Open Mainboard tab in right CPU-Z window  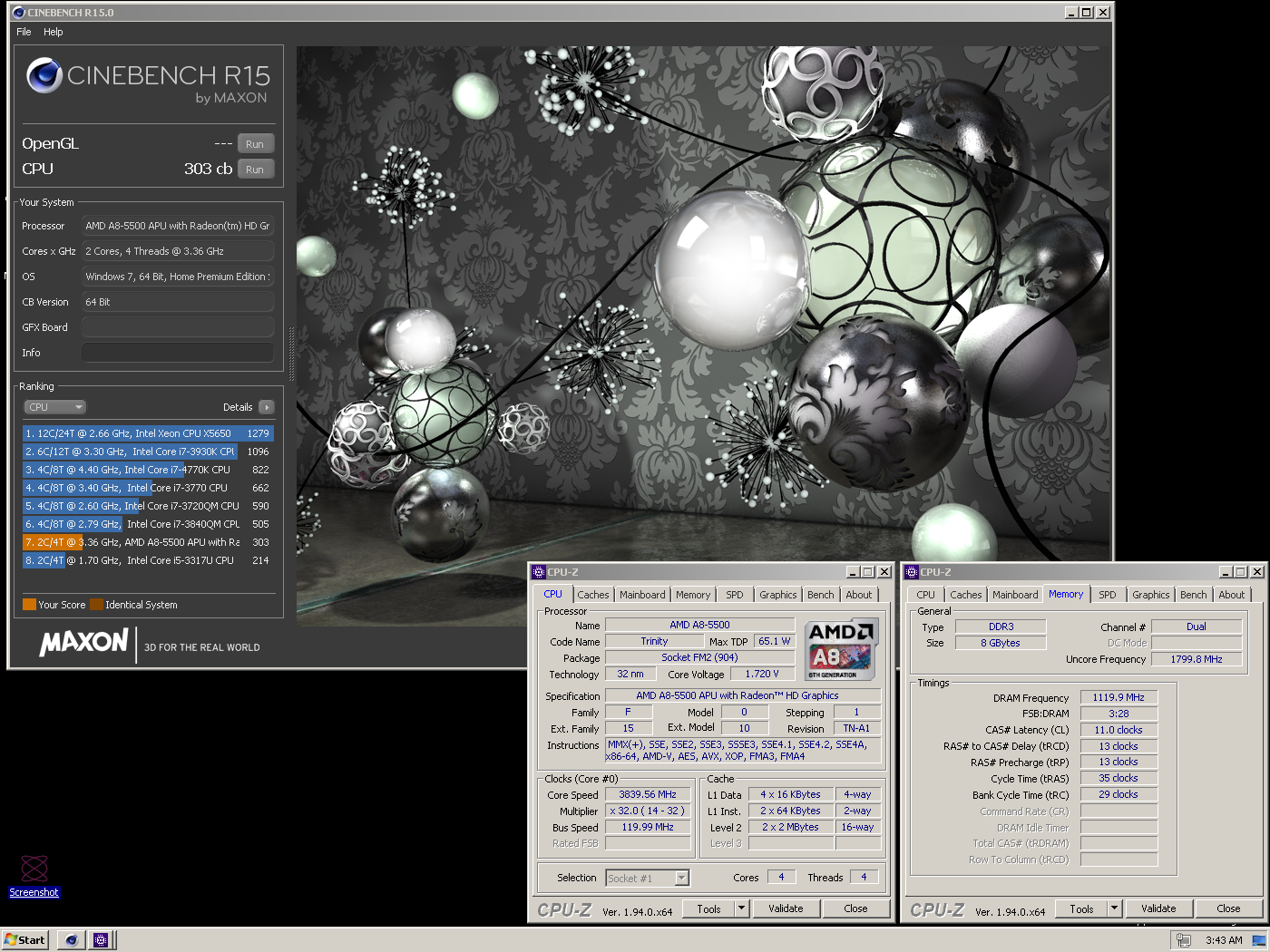[1015, 595]
